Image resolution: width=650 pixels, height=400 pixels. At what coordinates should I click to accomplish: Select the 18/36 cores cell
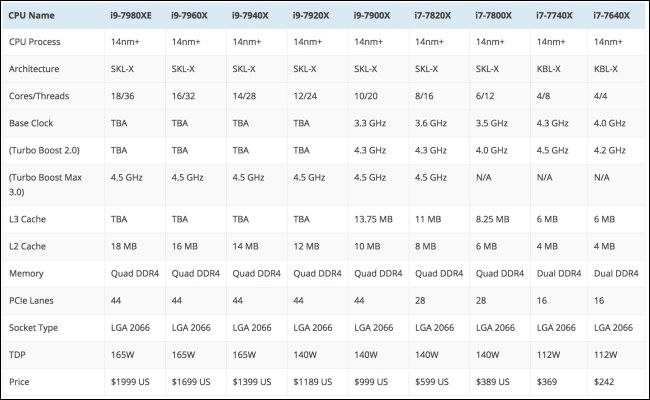(x=122, y=96)
